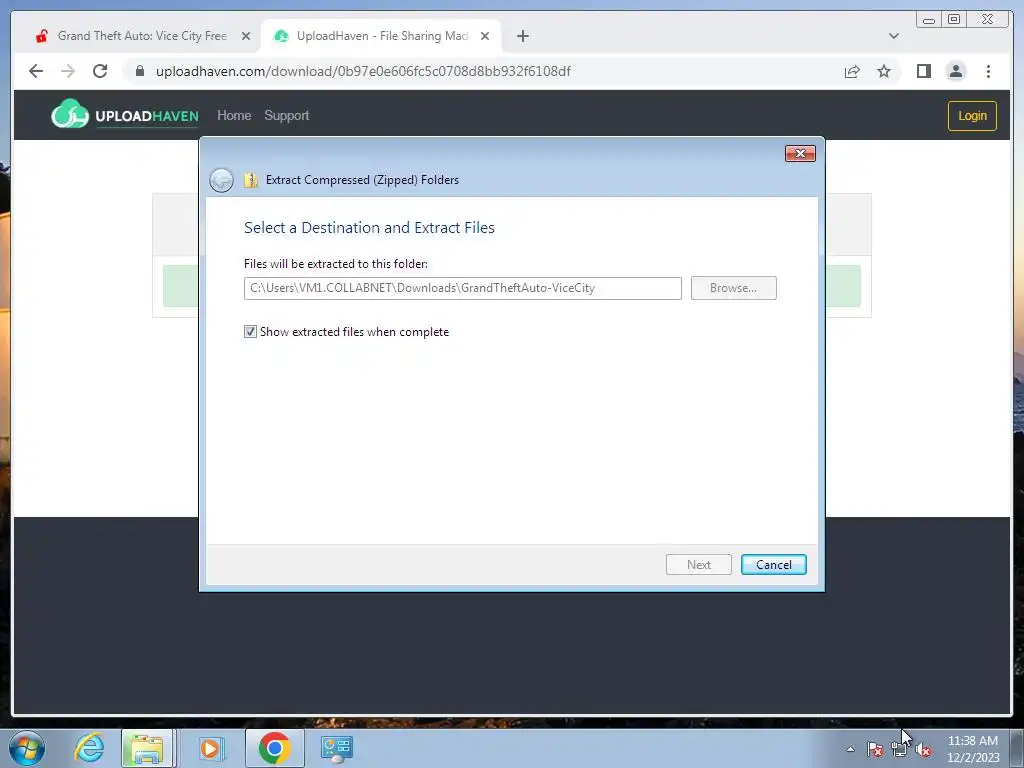Cancel the extraction dialog

(774, 565)
